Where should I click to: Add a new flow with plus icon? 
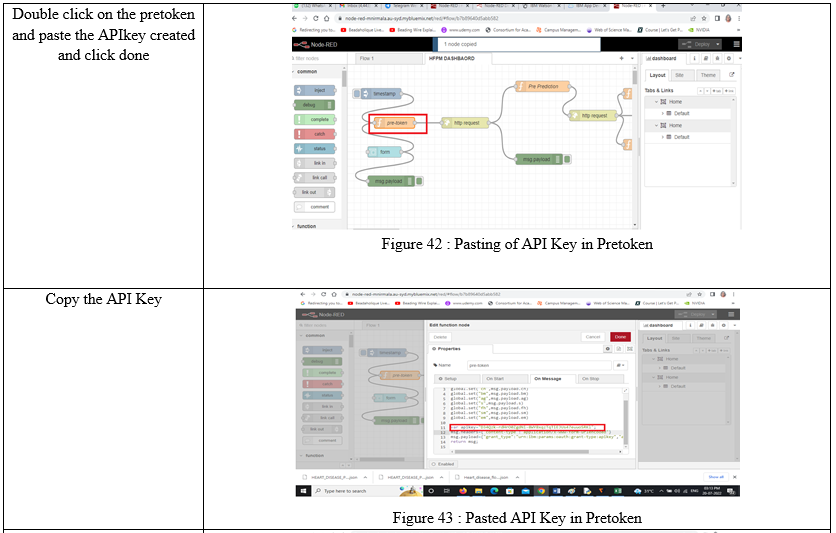621,58
